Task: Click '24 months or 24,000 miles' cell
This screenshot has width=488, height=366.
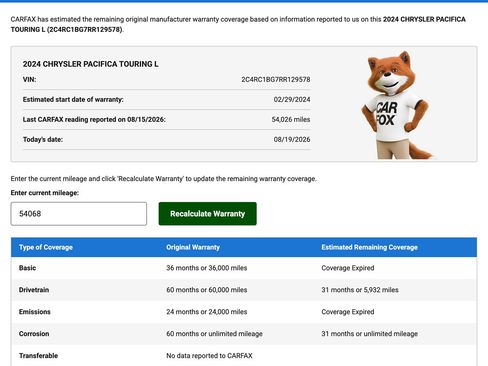Action: 207,312
